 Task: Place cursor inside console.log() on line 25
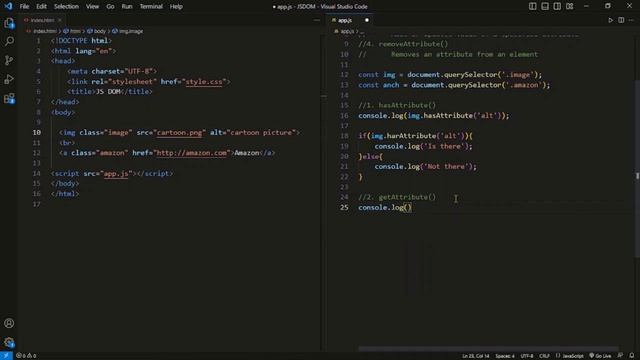[x=408, y=207]
